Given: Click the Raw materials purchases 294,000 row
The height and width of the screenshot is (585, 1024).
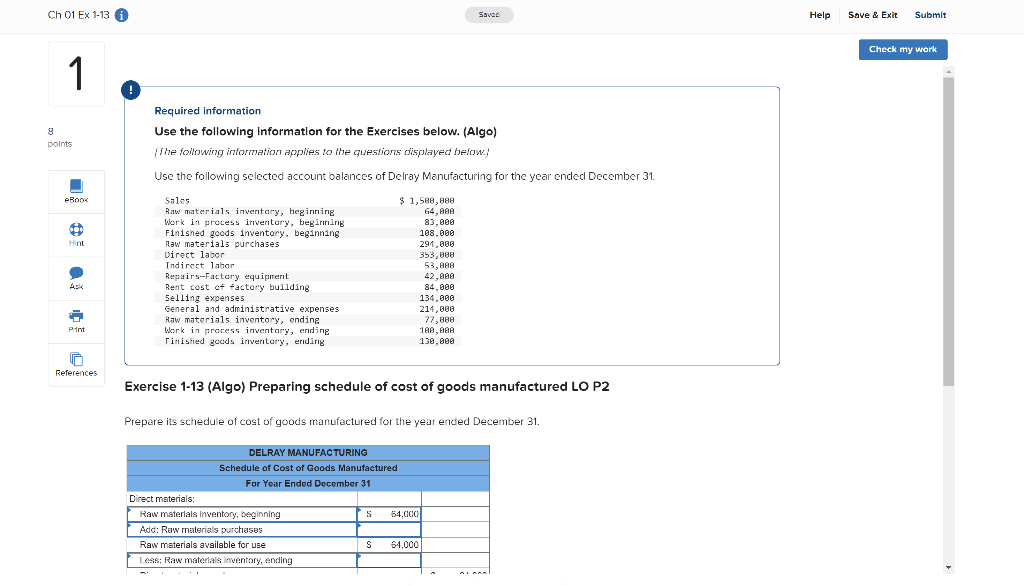Looking at the screenshot, I should 308,244.
